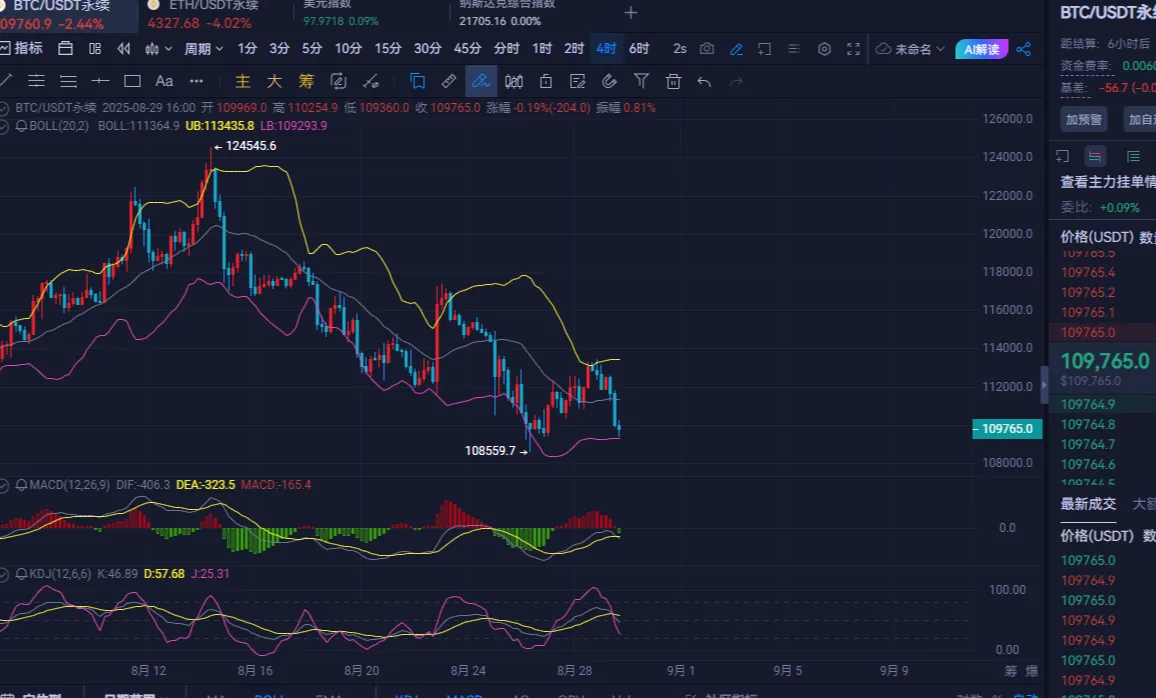Screen dimensions: 1156x698
Task: Open more drawing tools ellipsis
Action: (196, 80)
